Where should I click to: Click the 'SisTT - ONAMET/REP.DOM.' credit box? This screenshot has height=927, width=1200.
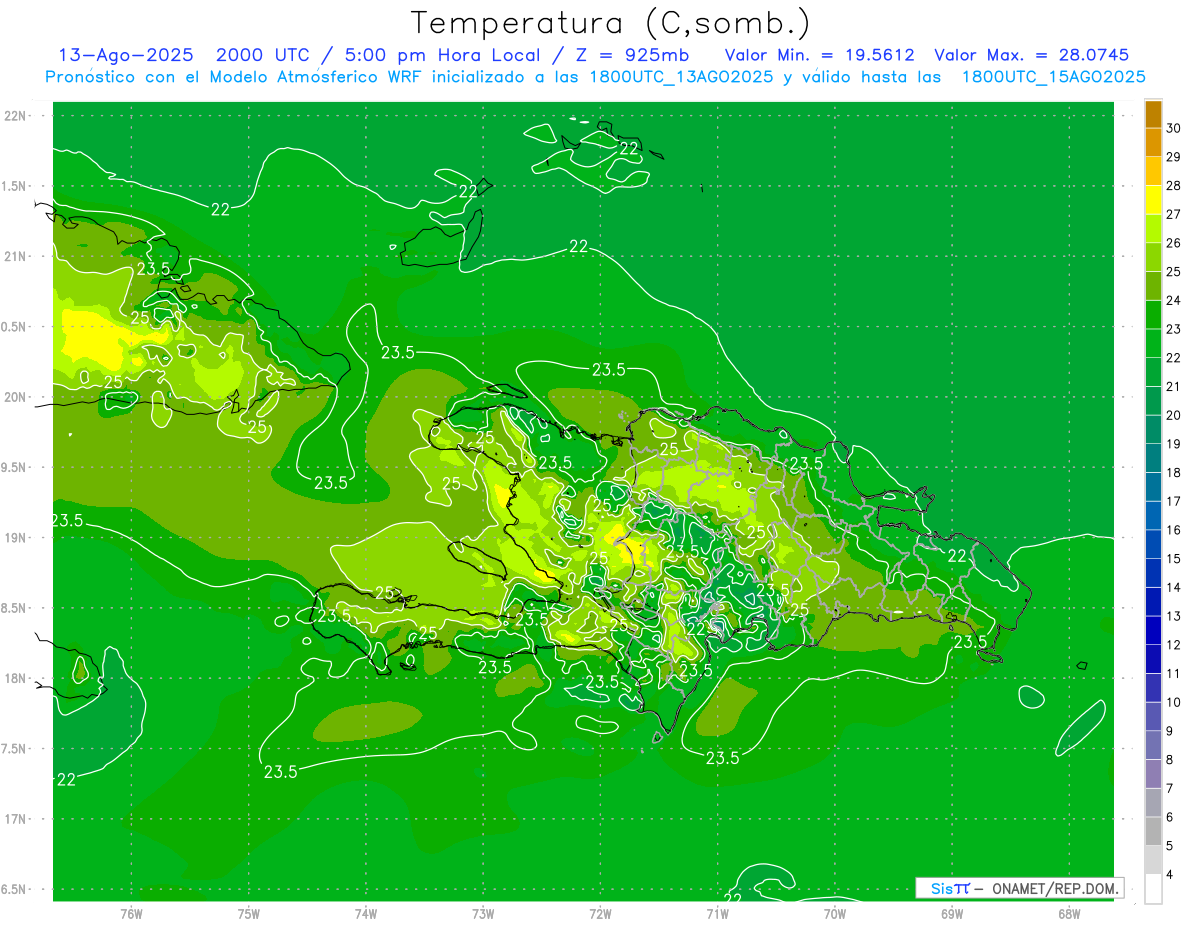tap(1020, 888)
